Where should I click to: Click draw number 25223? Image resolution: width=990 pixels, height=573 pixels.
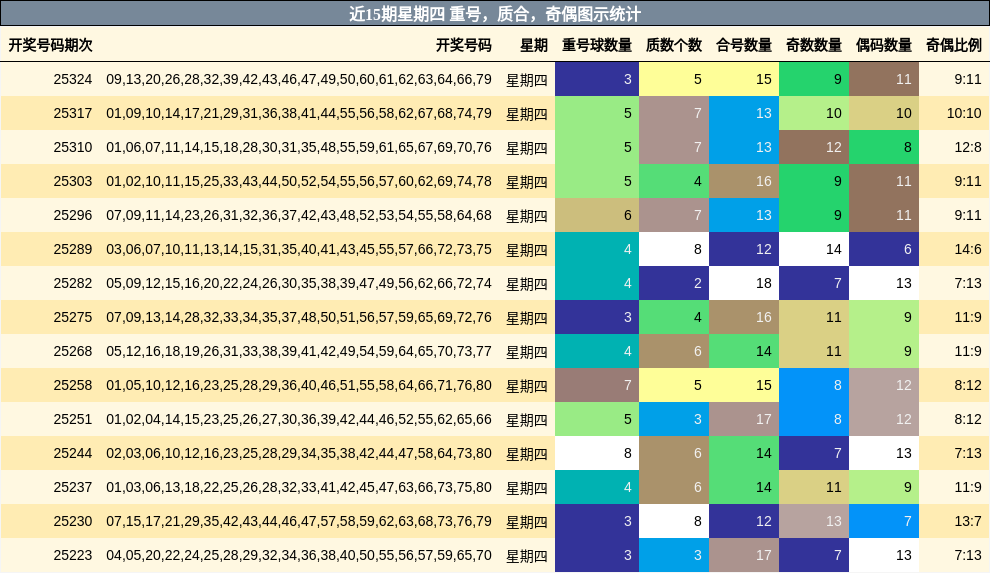(73, 555)
